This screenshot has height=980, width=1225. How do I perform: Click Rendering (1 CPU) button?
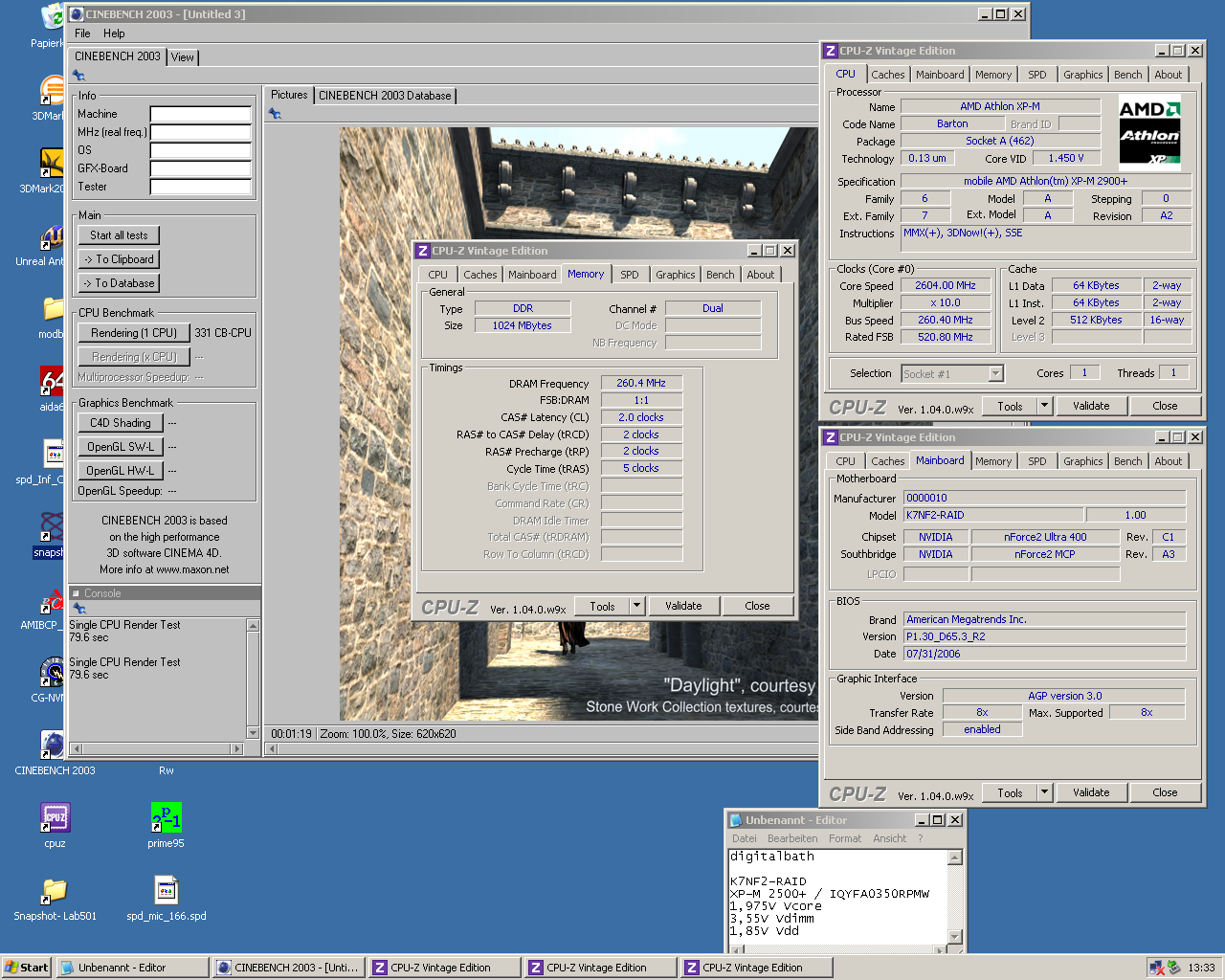tap(134, 333)
